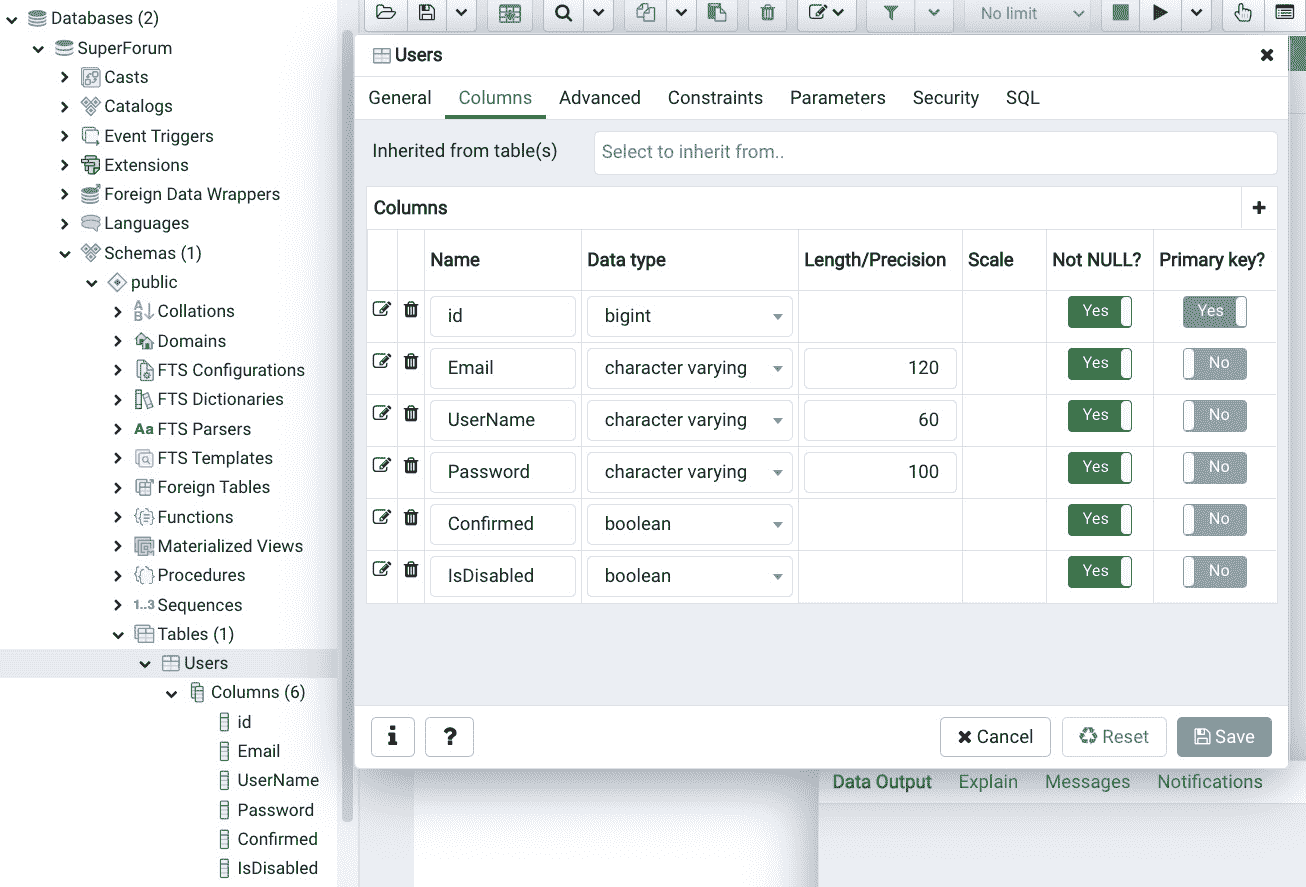Expand the Casts tree node
This screenshot has height=887, width=1306.
tap(63, 76)
